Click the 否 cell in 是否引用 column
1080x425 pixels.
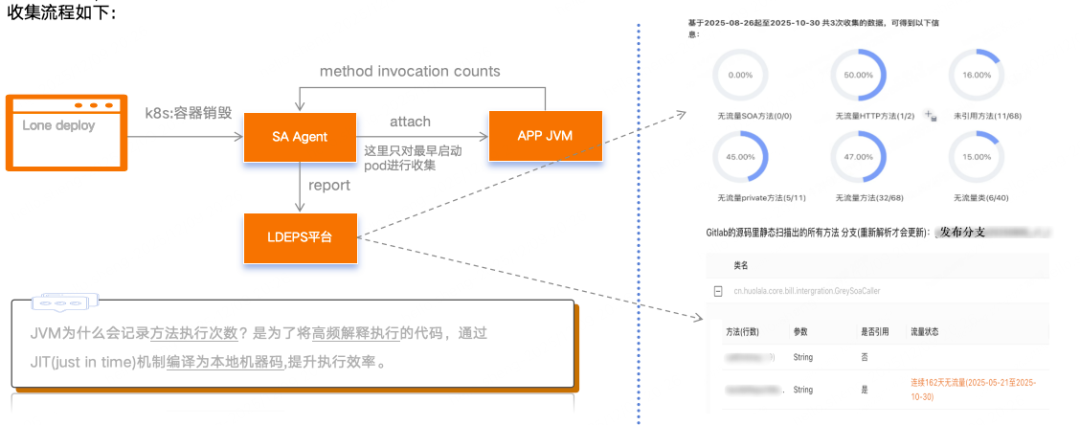(x=864, y=357)
